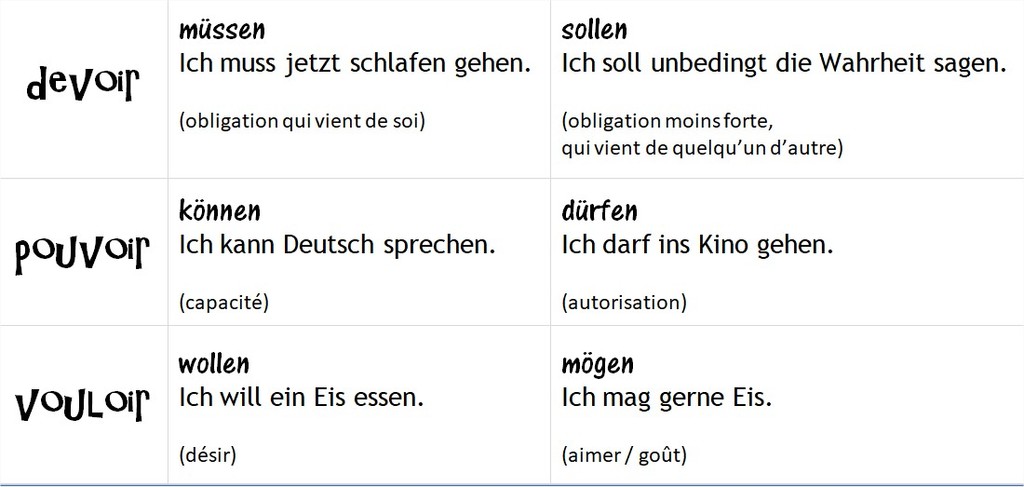
Task: Click sentence 'Ich will ein Eis essen.'
Action: pos(301,397)
